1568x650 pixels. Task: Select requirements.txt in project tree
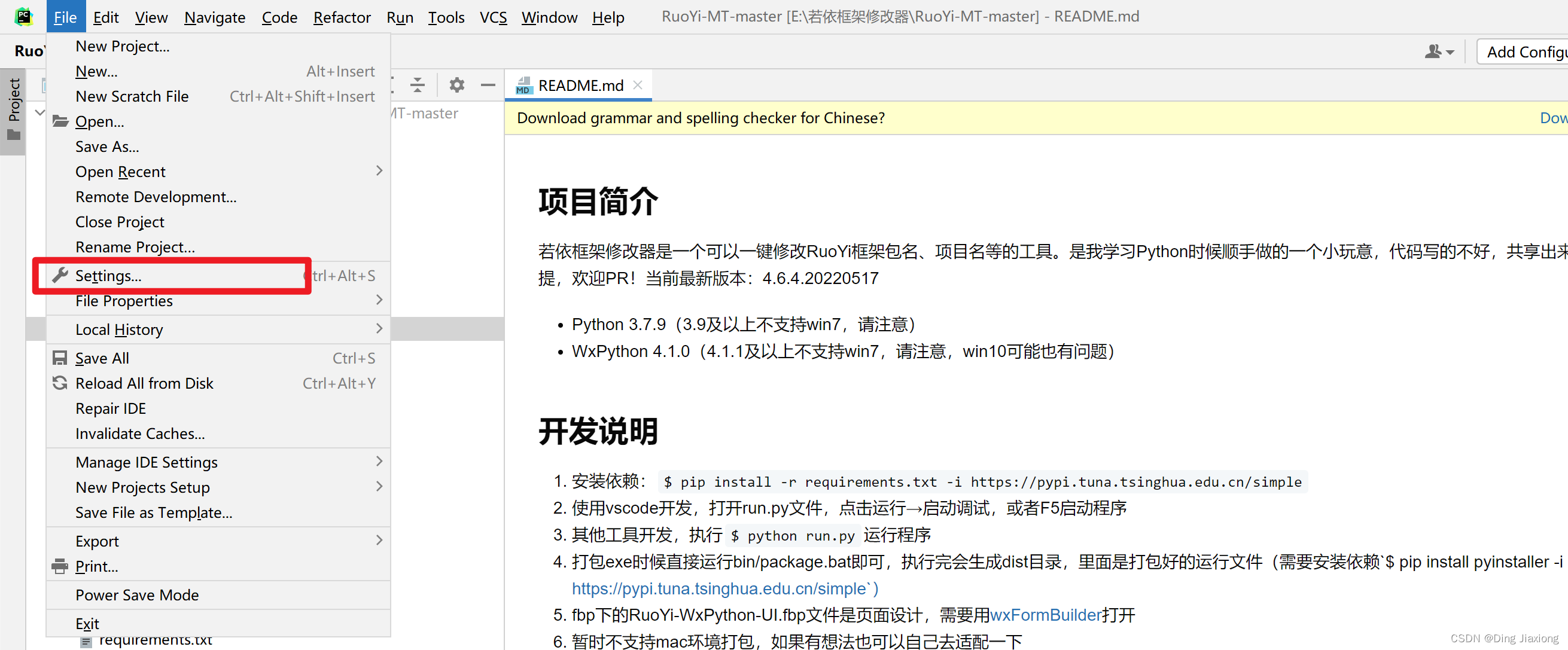click(x=155, y=641)
